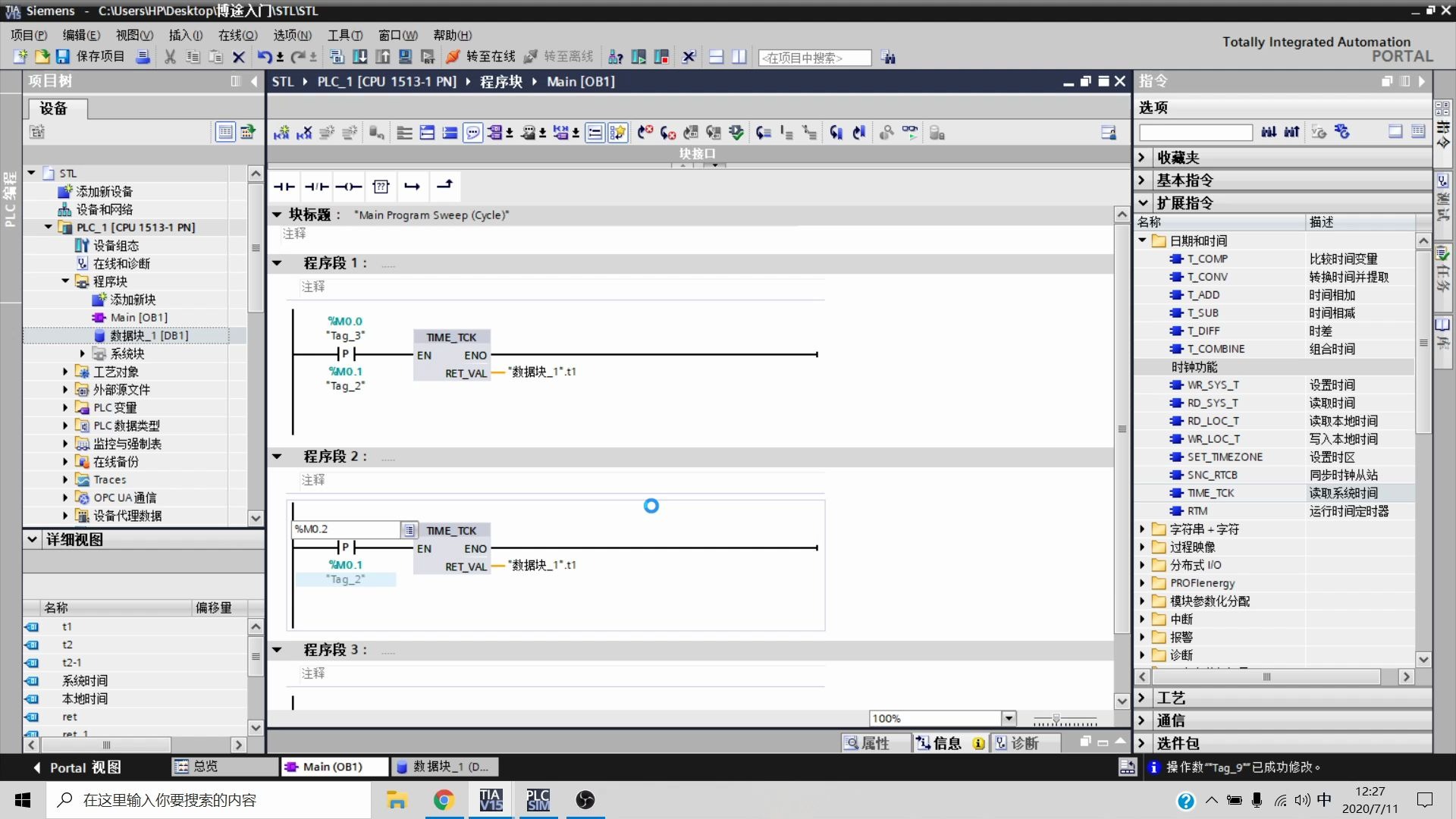This screenshot has height=819, width=1456.
Task: Expand the 系统块 node
Action: 82,353
